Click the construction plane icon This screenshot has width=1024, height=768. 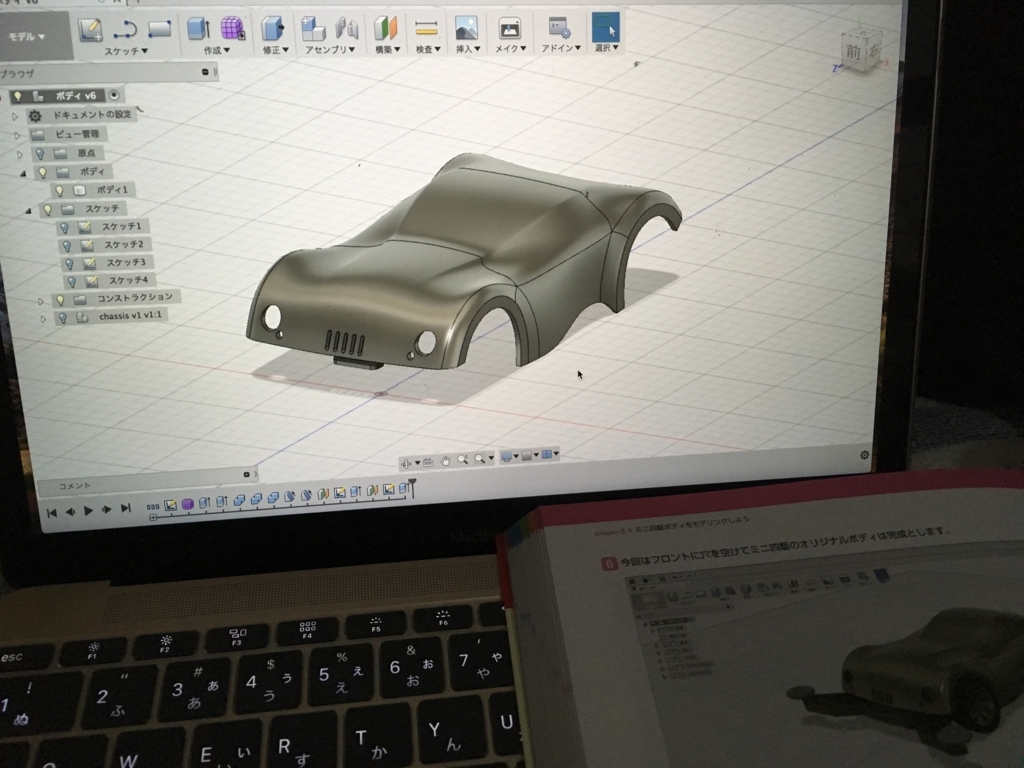click(x=385, y=28)
